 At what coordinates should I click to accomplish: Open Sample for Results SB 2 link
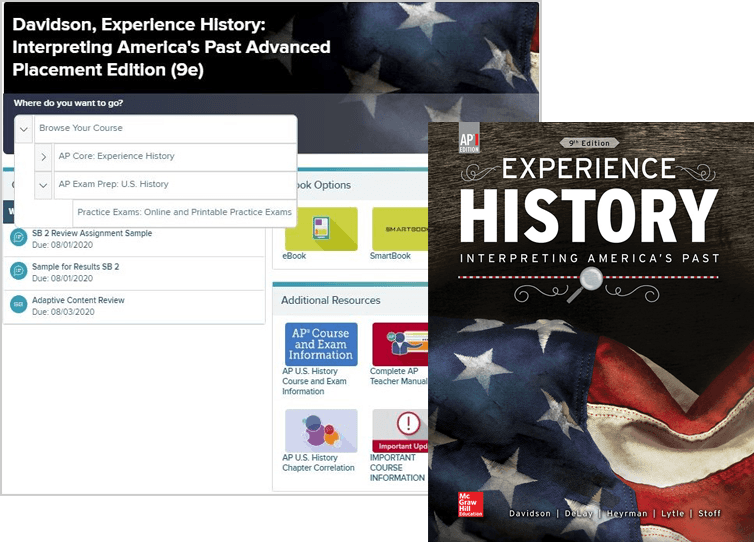75,266
